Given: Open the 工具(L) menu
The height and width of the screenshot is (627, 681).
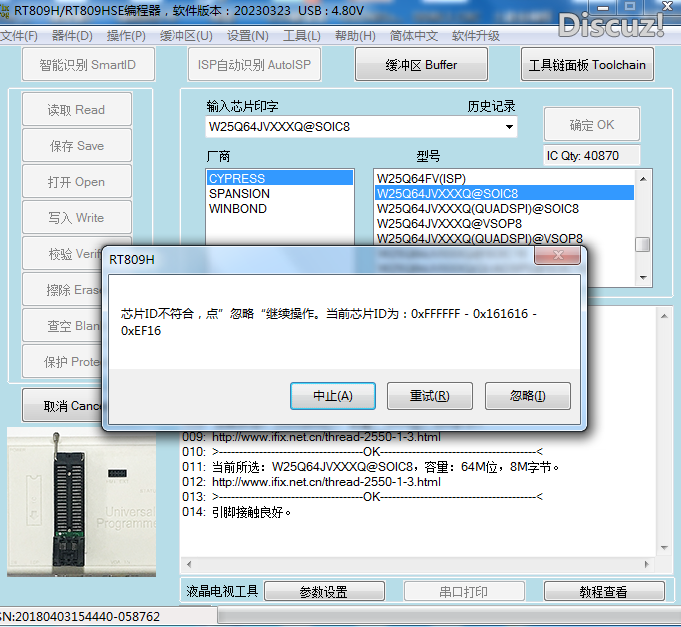Looking at the screenshot, I should point(301,36).
